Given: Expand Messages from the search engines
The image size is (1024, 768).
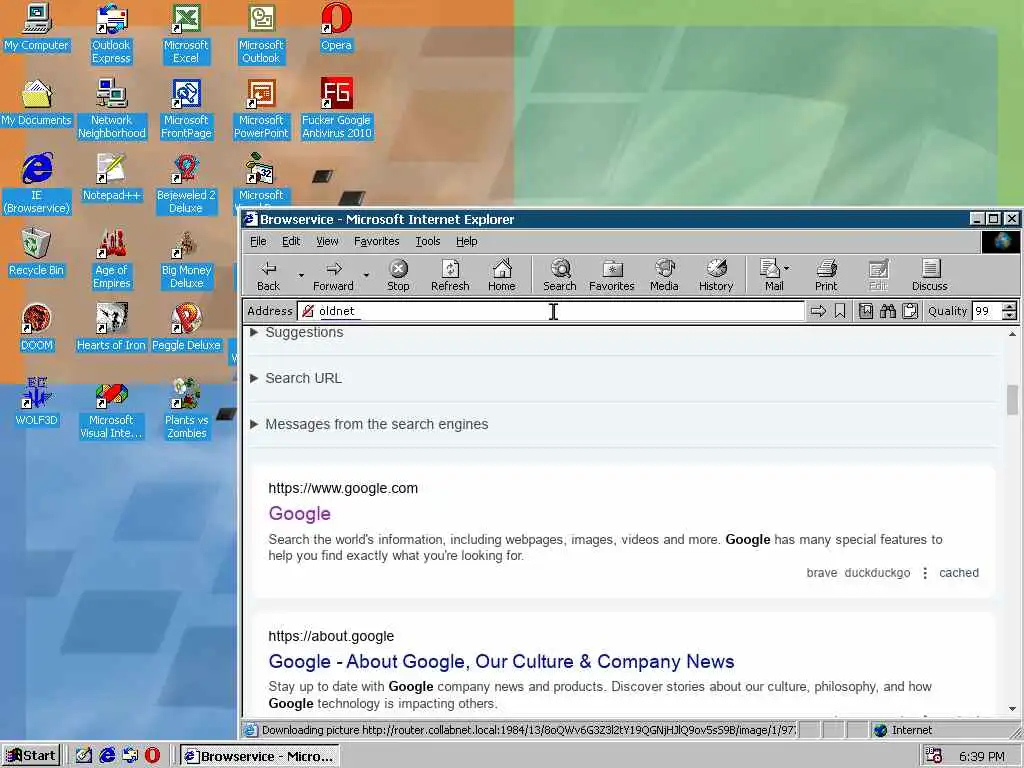Looking at the screenshot, I should point(369,424).
